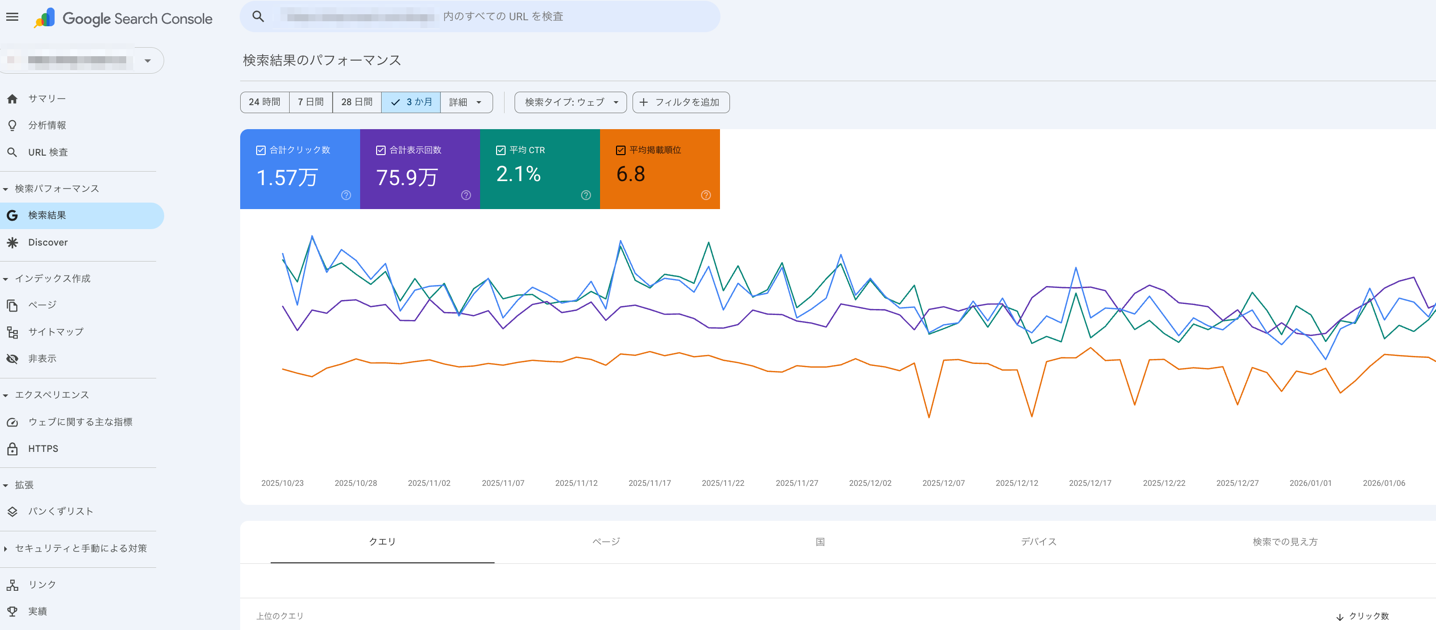Expand 検索タイプ: ウェブ filter dropdown
The image size is (1436, 630).
(571, 102)
